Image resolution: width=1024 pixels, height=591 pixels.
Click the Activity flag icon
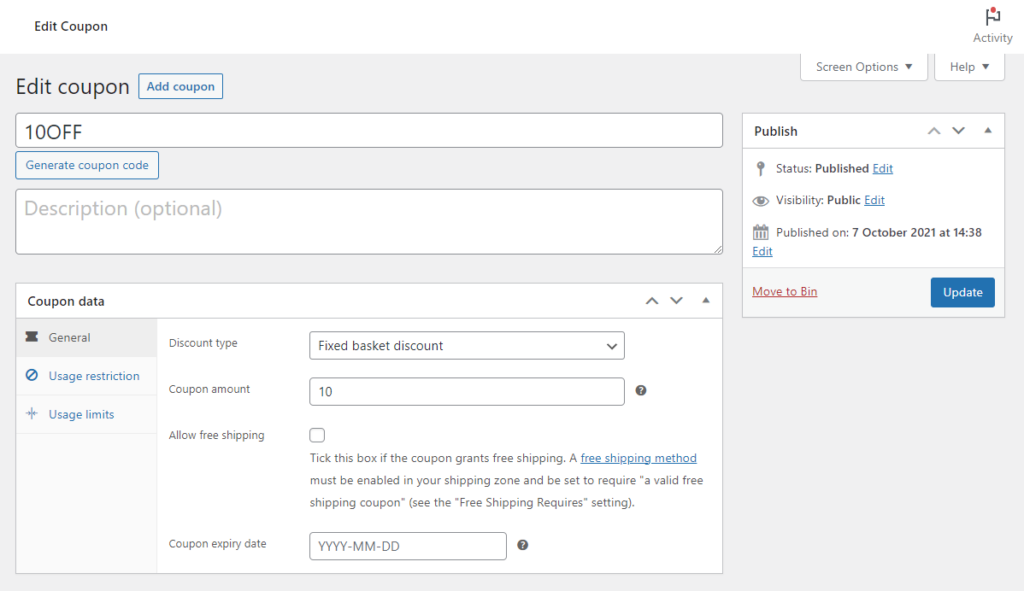991,16
